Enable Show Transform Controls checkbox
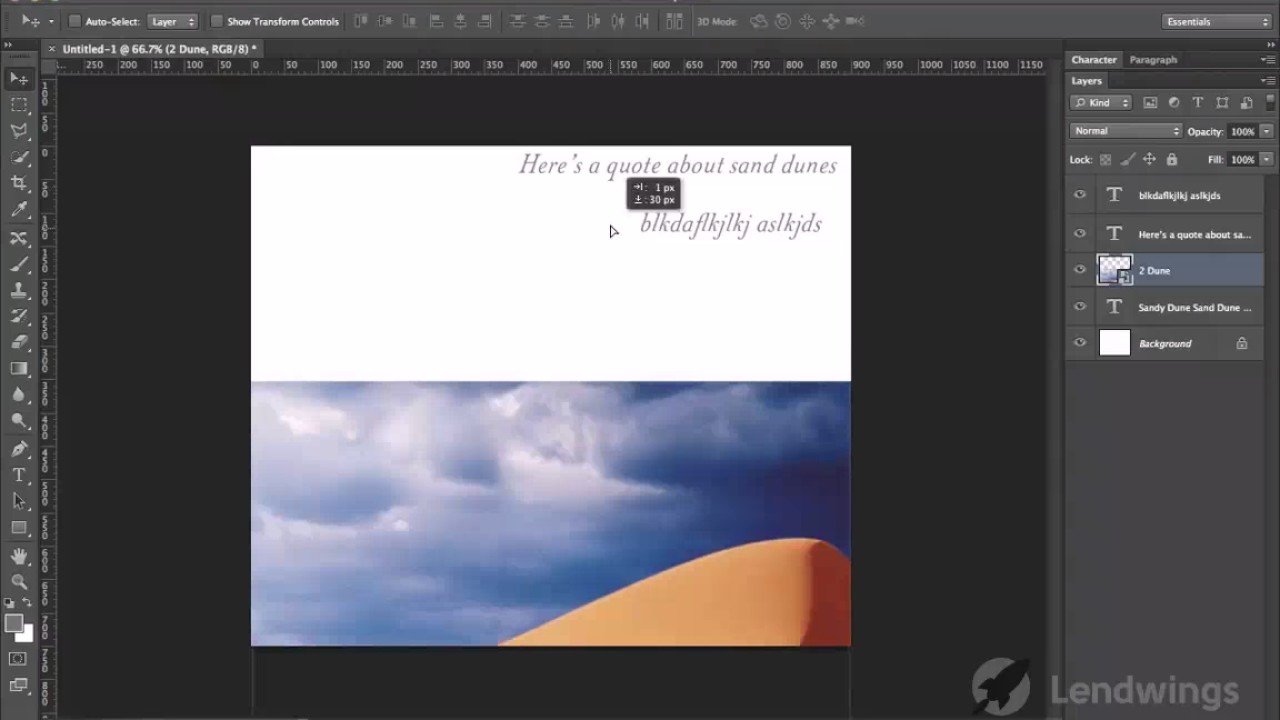 click(x=216, y=21)
